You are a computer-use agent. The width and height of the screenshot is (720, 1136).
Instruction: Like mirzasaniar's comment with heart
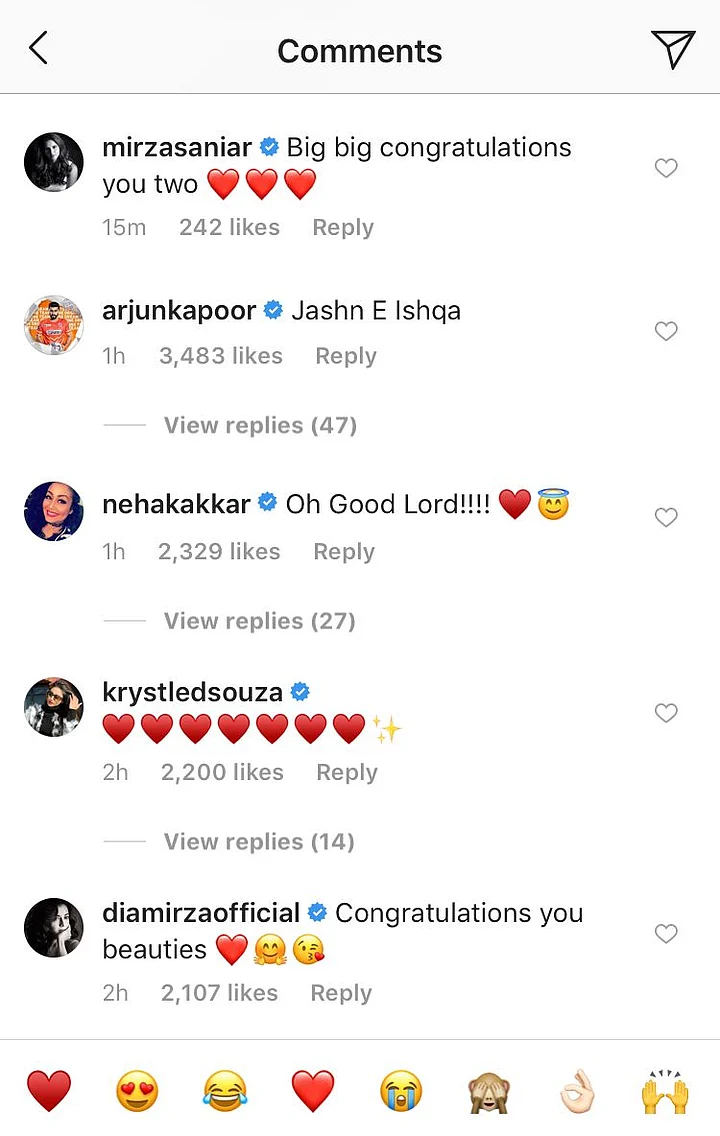pos(666,168)
